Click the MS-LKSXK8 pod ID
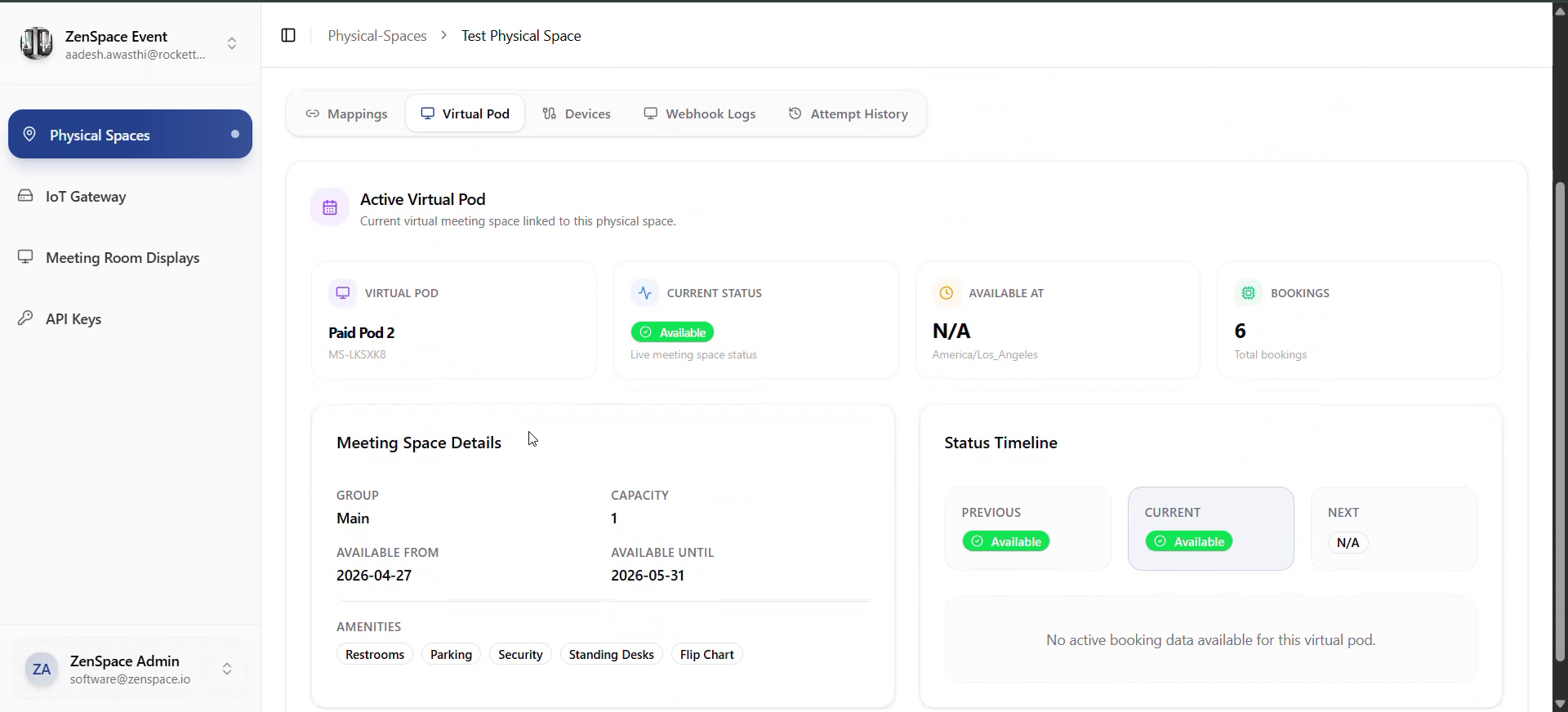Image resolution: width=1568 pixels, height=712 pixels. pos(357,354)
